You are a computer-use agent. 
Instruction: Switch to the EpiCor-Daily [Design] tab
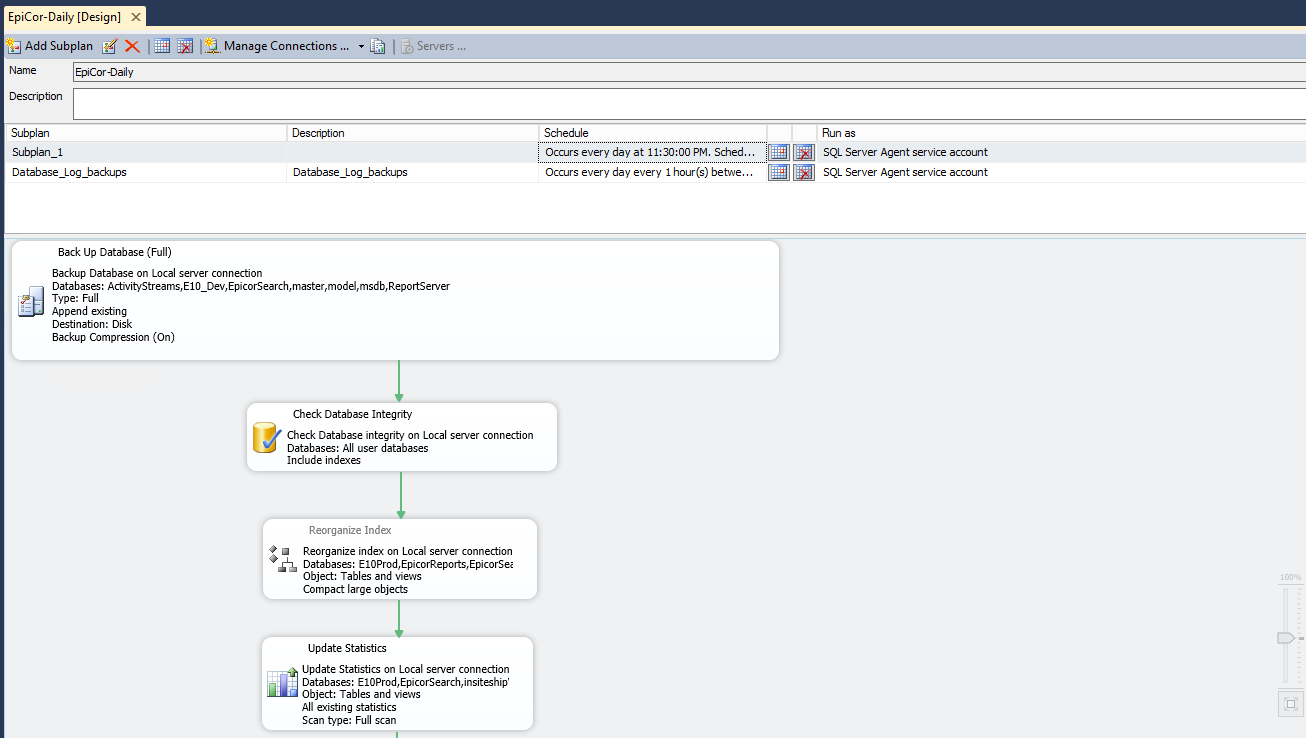coord(65,17)
